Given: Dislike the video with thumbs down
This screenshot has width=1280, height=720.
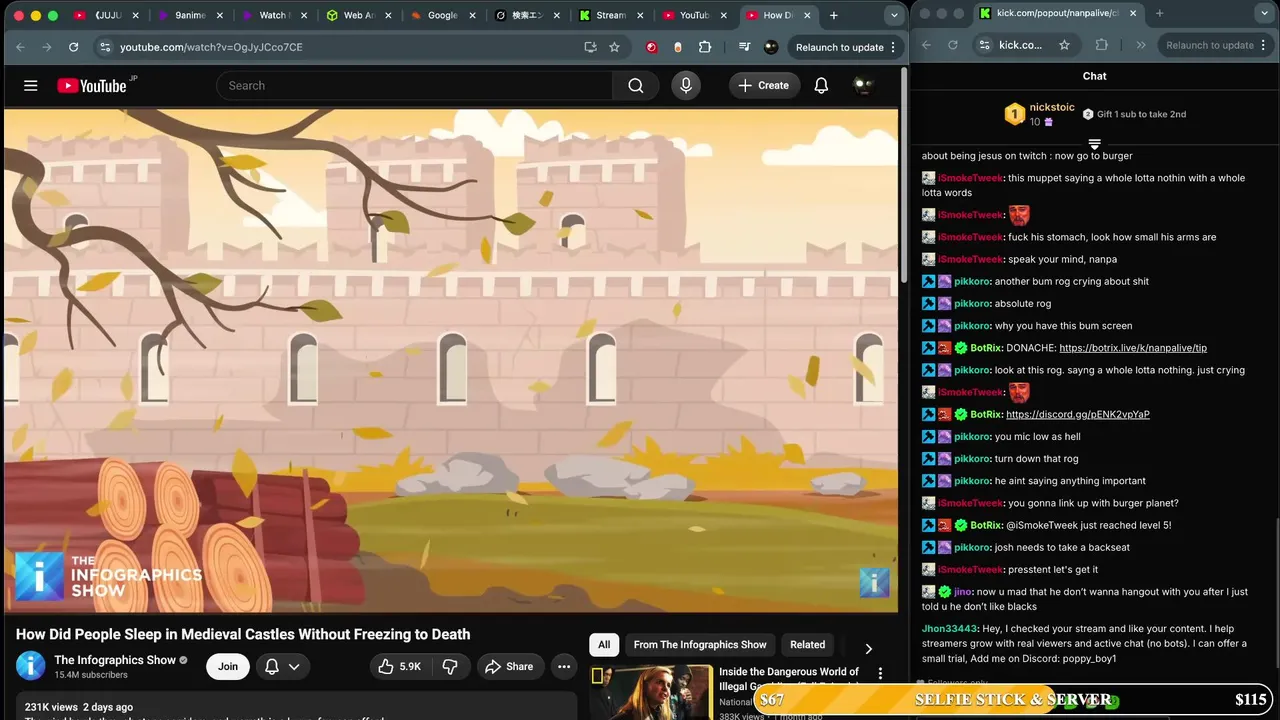Looking at the screenshot, I should pyautogui.click(x=450, y=667).
